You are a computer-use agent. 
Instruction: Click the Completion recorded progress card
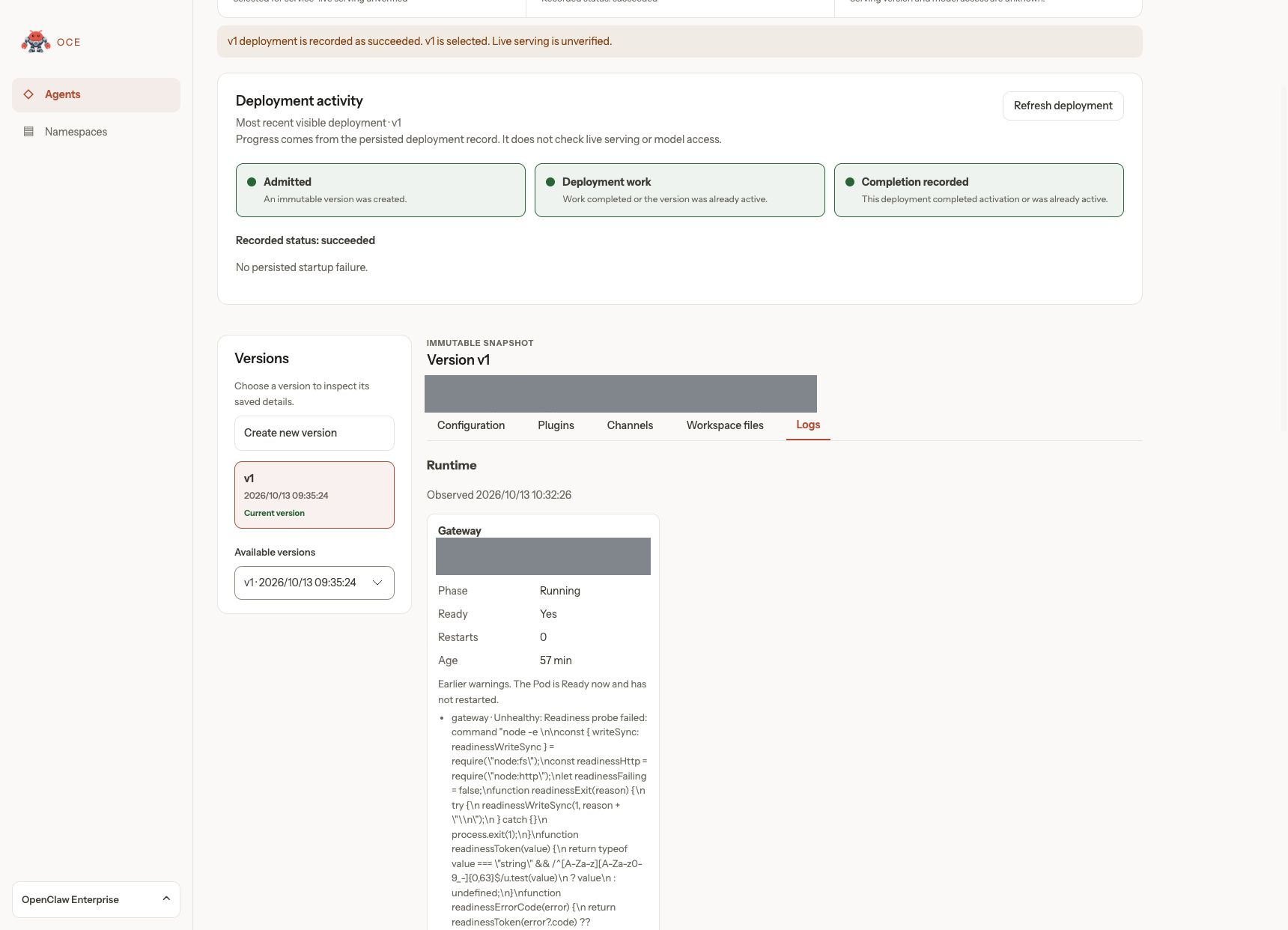[x=979, y=190]
